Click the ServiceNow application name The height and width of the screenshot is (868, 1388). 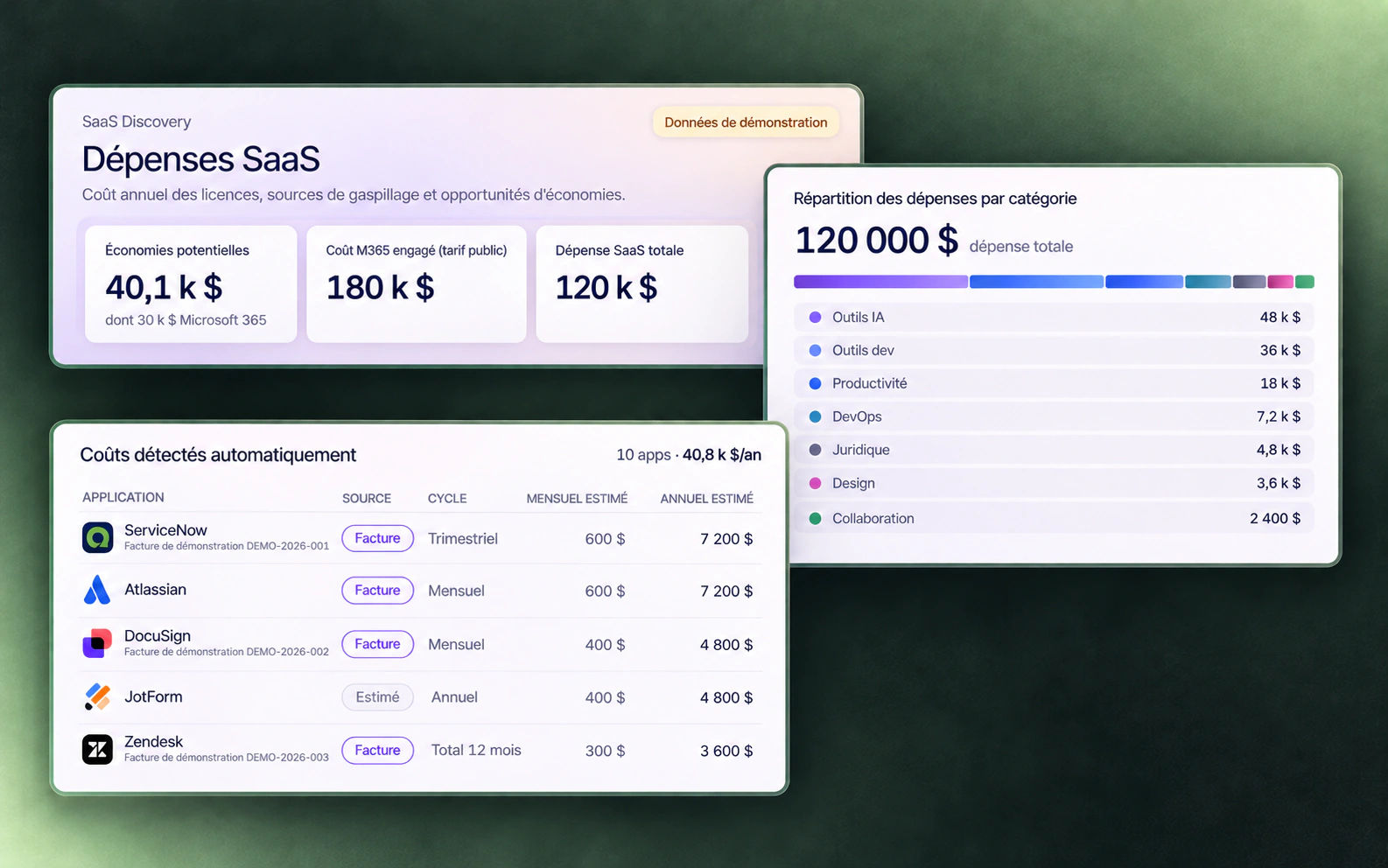pyautogui.click(x=165, y=530)
